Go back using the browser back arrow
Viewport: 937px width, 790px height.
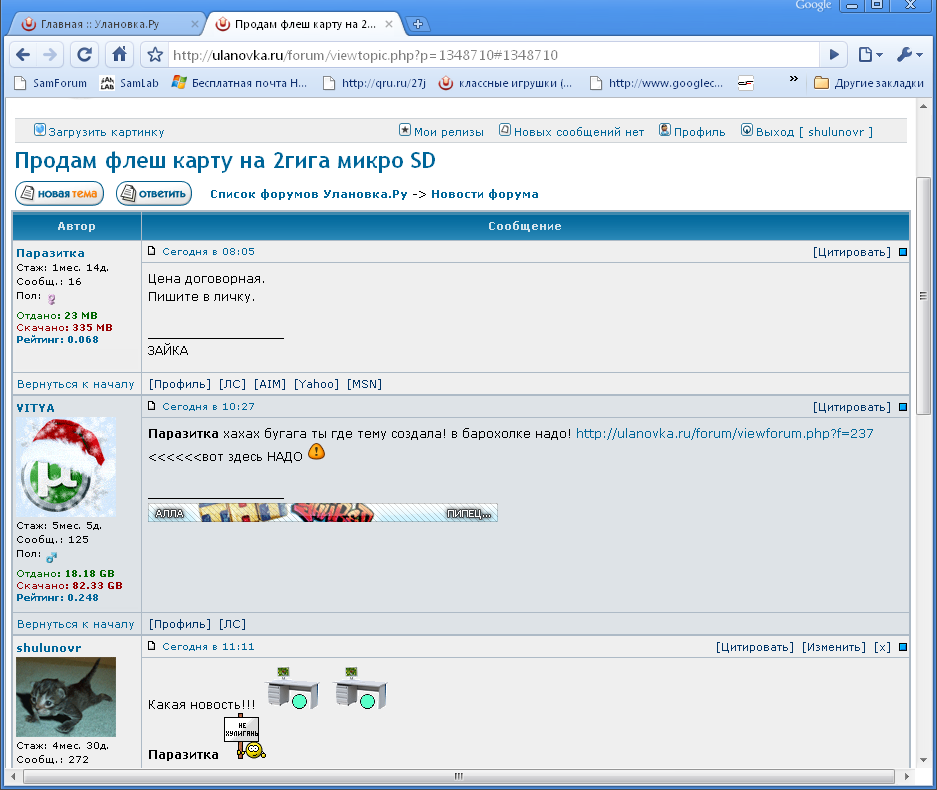click(x=23, y=55)
